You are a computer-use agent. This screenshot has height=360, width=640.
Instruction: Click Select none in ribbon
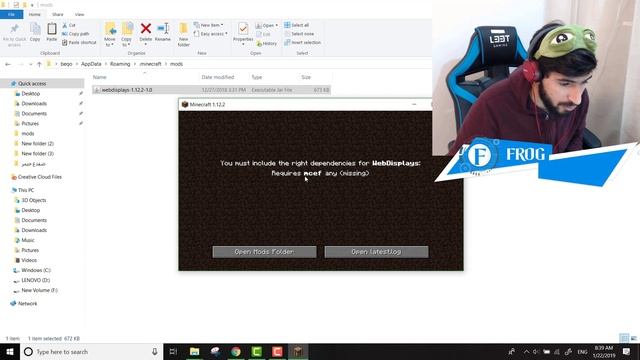tap(299, 34)
